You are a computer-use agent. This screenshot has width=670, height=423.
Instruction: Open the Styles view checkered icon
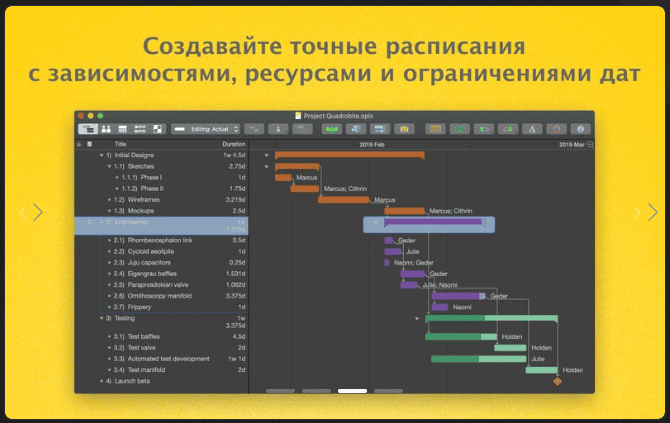click(x=158, y=129)
